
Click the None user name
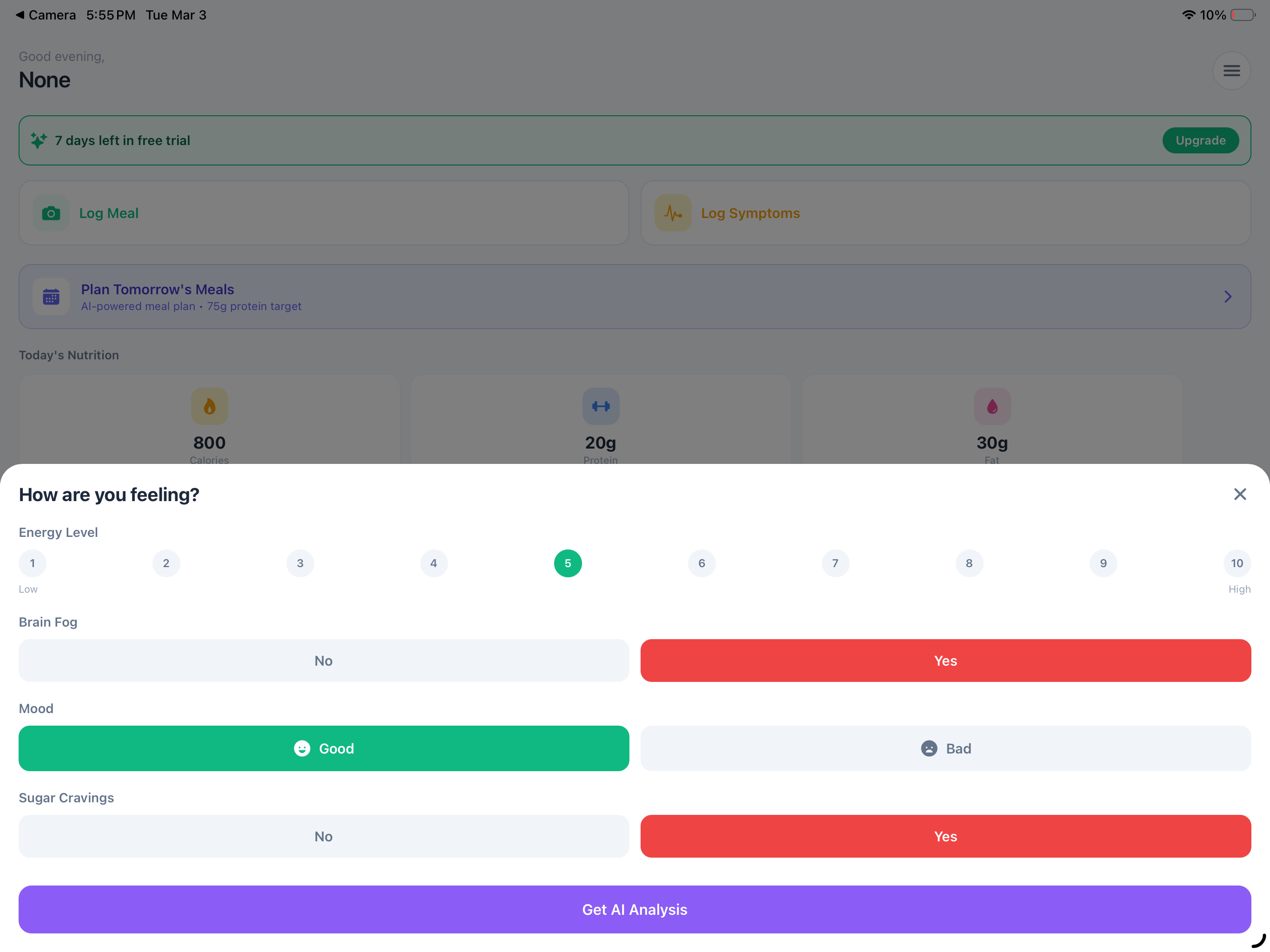click(45, 80)
